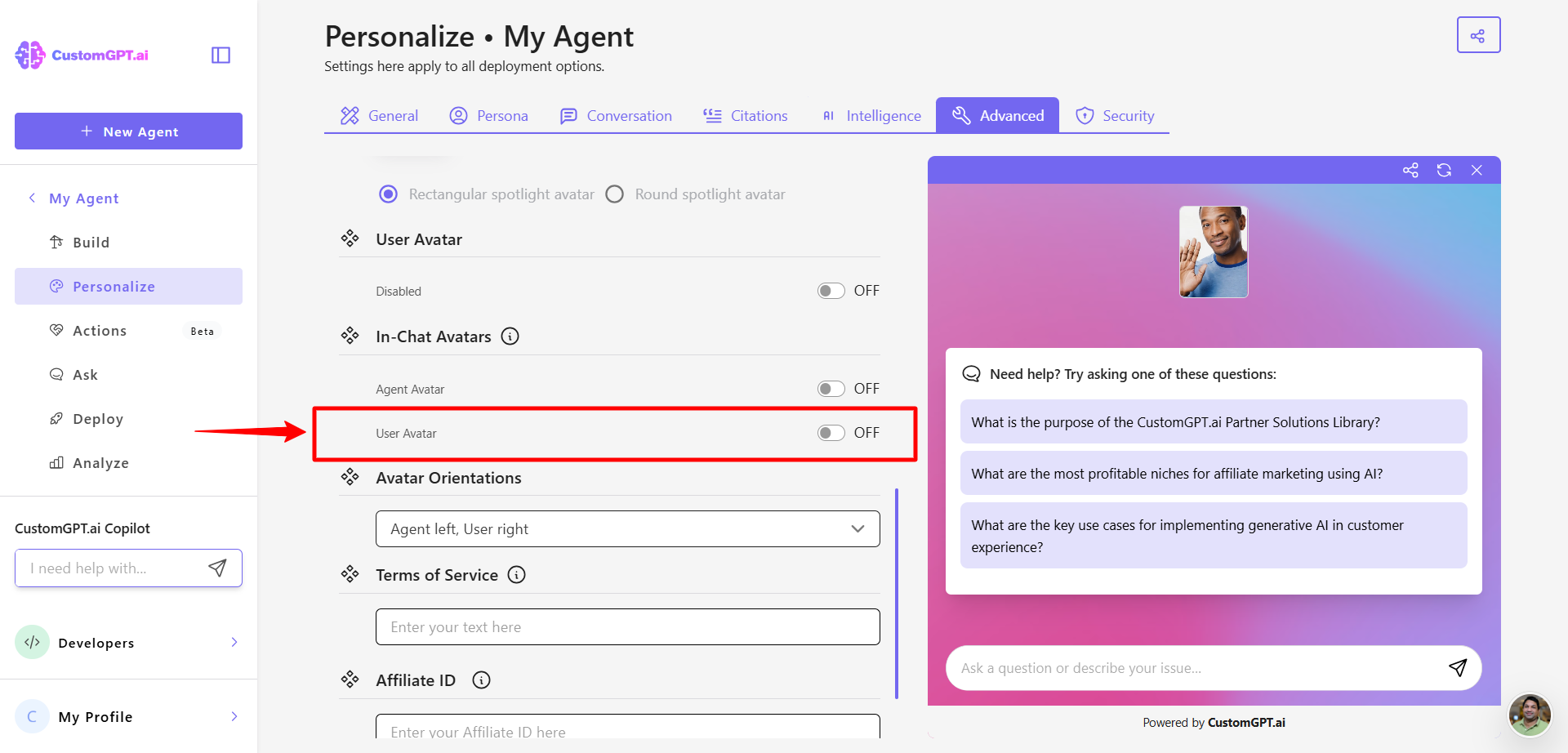Image resolution: width=1568 pixels, height=753 pixels.
Task: Go back via My Agent chevron
Action: 32,198
